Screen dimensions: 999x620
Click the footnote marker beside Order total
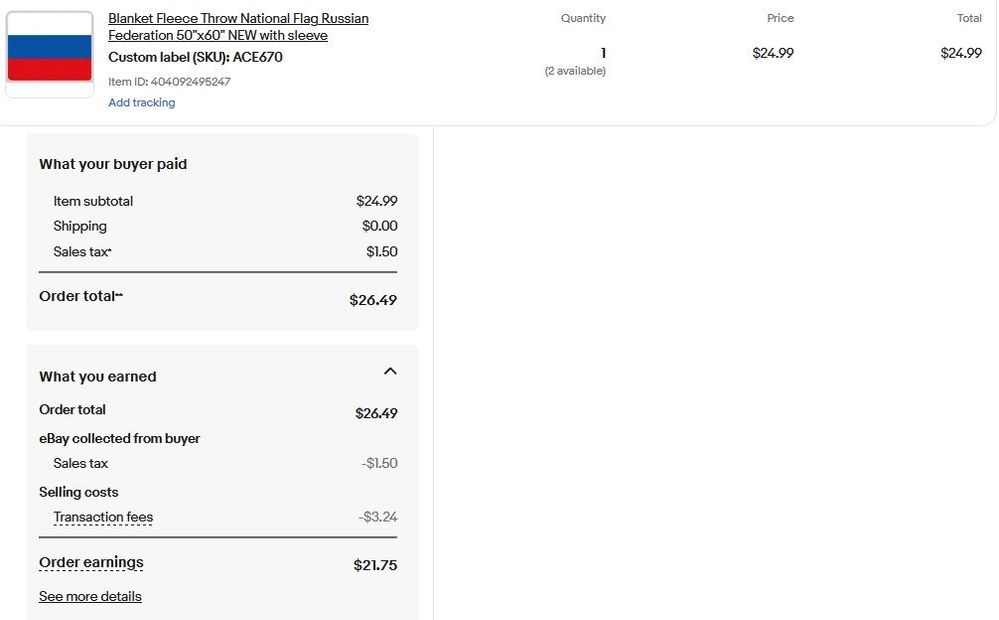[x=119, y=295]
